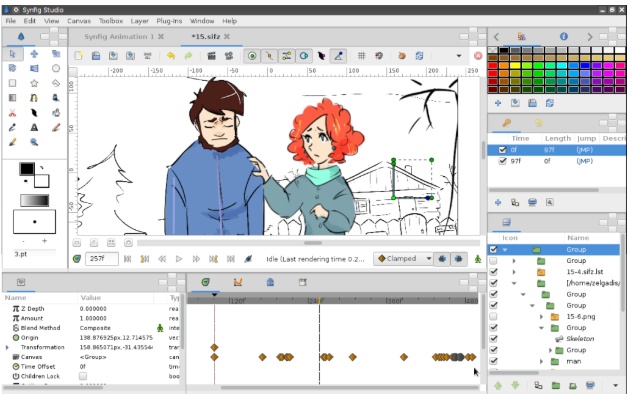
Task: Toggle the animation mode icon
Action: (478, 259)
